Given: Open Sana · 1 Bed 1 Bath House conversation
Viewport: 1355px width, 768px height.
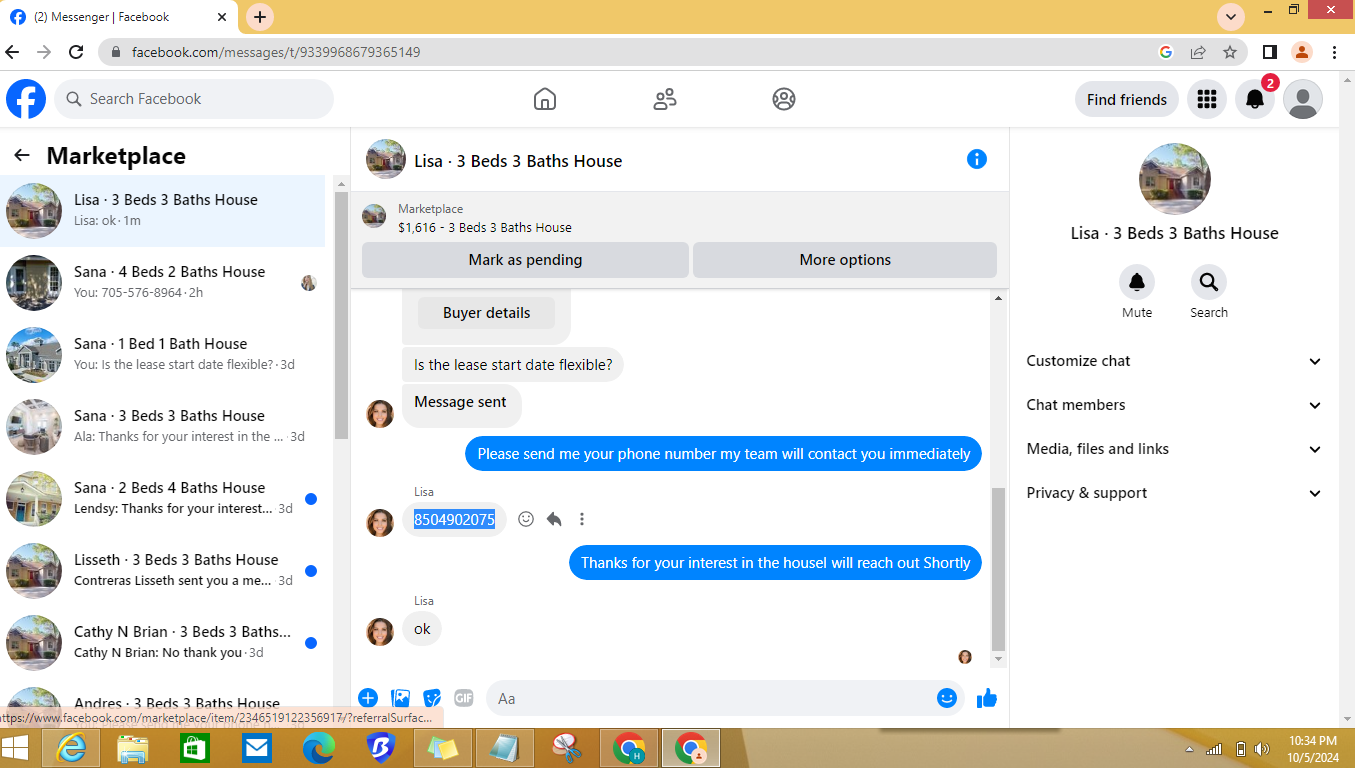Looking at the screenshot, I should coord(163,355).
